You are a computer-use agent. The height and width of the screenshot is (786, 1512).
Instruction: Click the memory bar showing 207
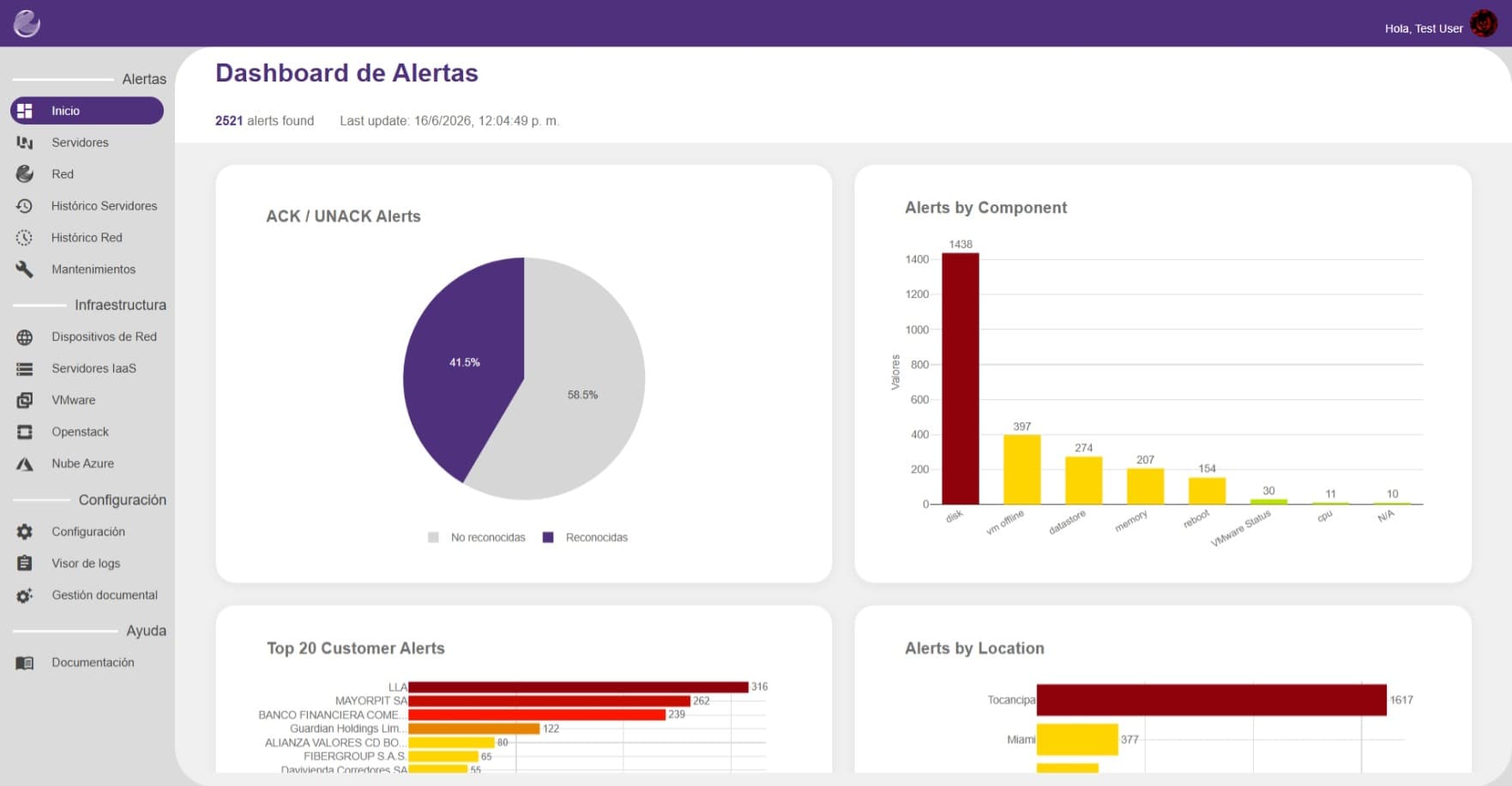pyautogui.click(x=1146, y=487)
